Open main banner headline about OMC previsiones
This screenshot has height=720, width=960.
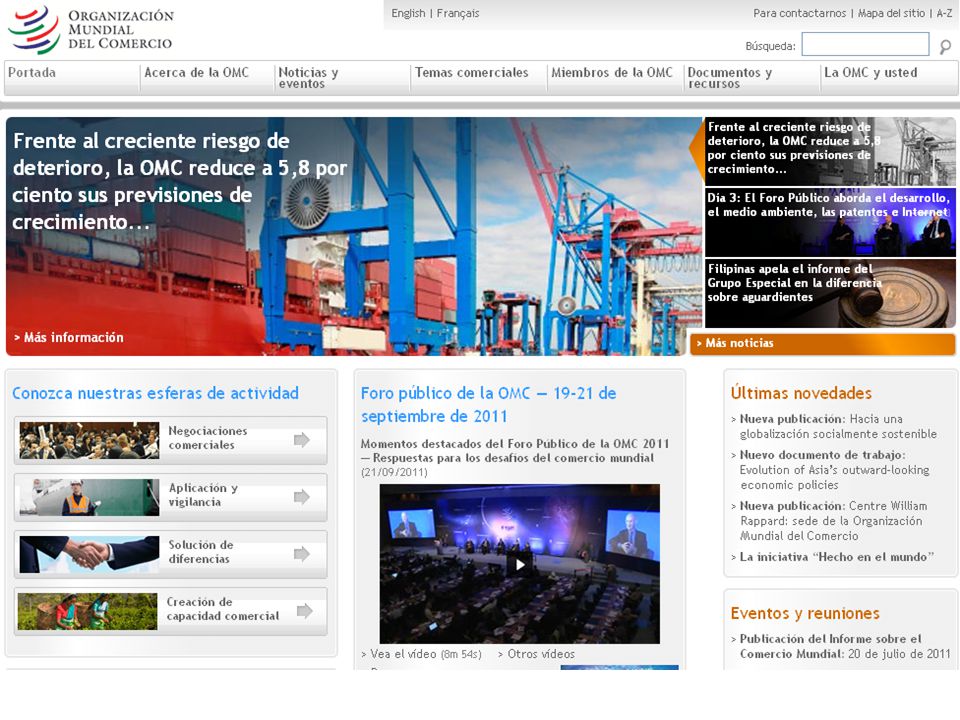[180, 181]
